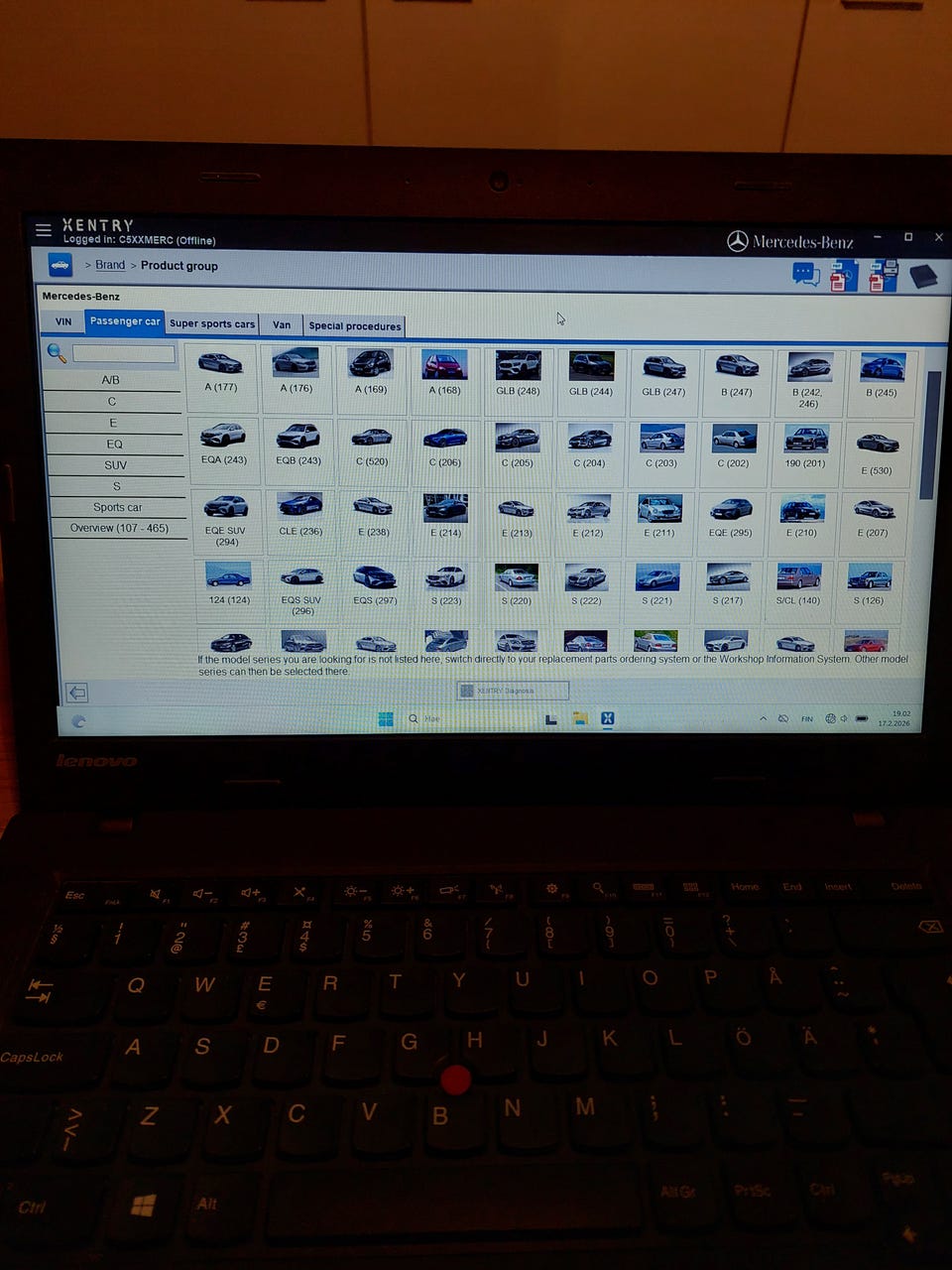The height and width of the screenshot is (1270, 952).
Task: Open File Explorer from the taskbar
Action: tap(580, 718)
